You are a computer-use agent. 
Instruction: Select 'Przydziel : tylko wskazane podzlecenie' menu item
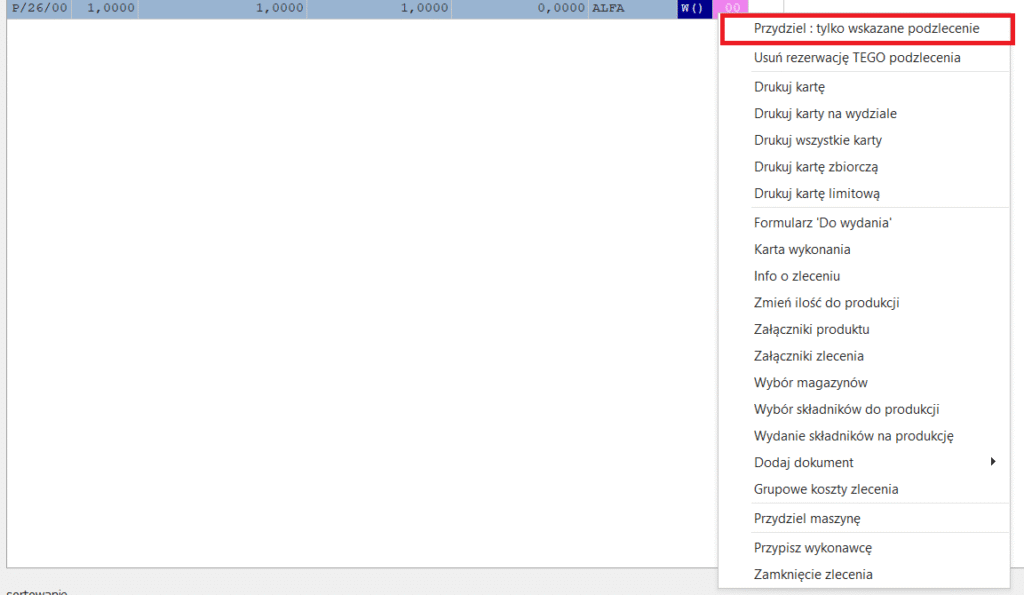click(x=866, y=29)
